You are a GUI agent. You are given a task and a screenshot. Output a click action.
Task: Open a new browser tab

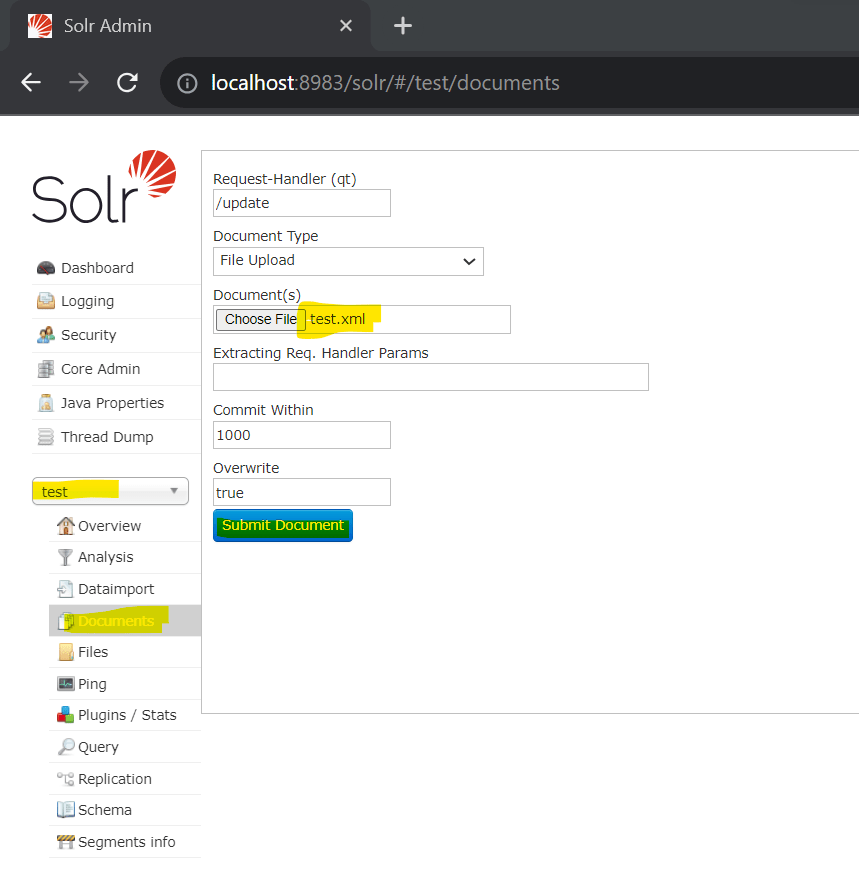click(403, 26)
